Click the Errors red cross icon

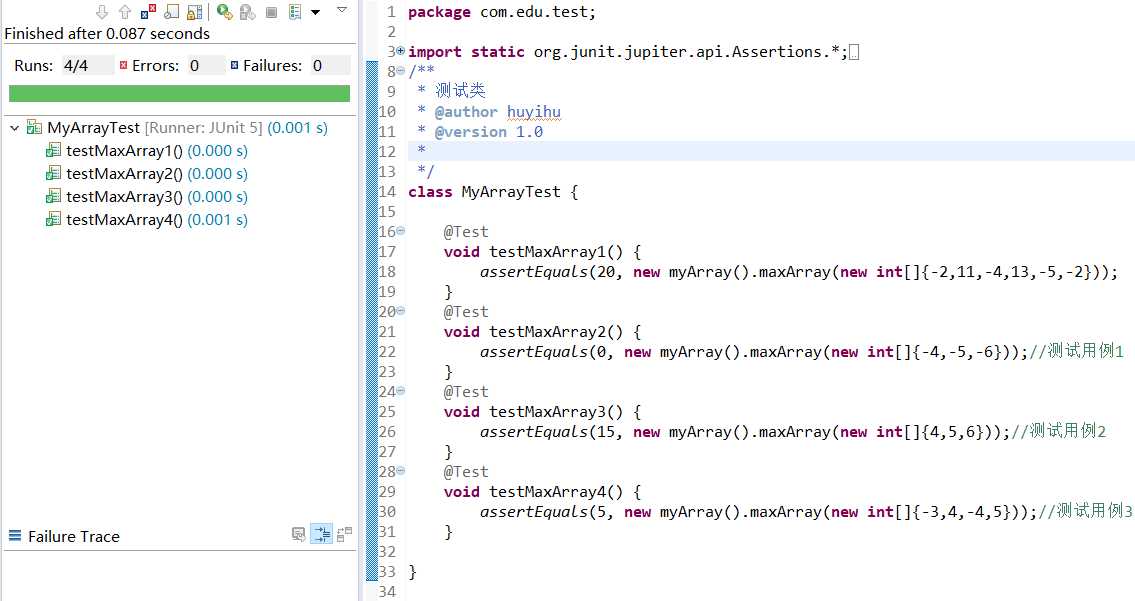point(124,65)
